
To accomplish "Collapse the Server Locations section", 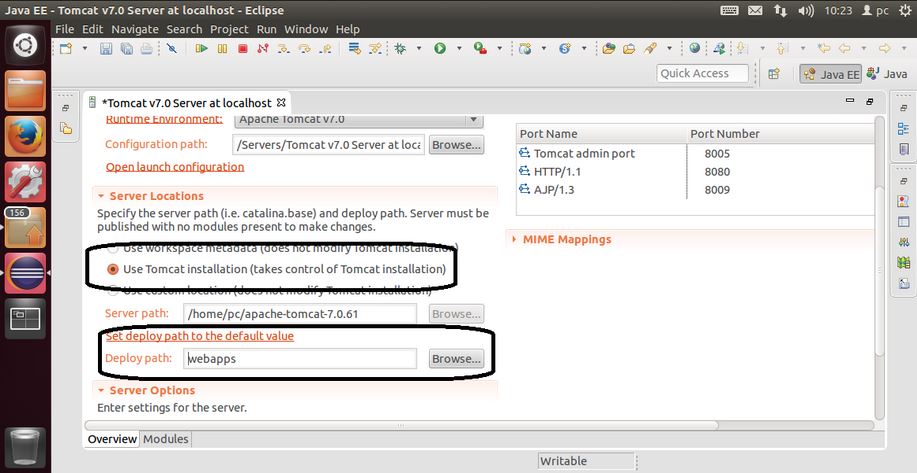I will click(x=101, y=196).
